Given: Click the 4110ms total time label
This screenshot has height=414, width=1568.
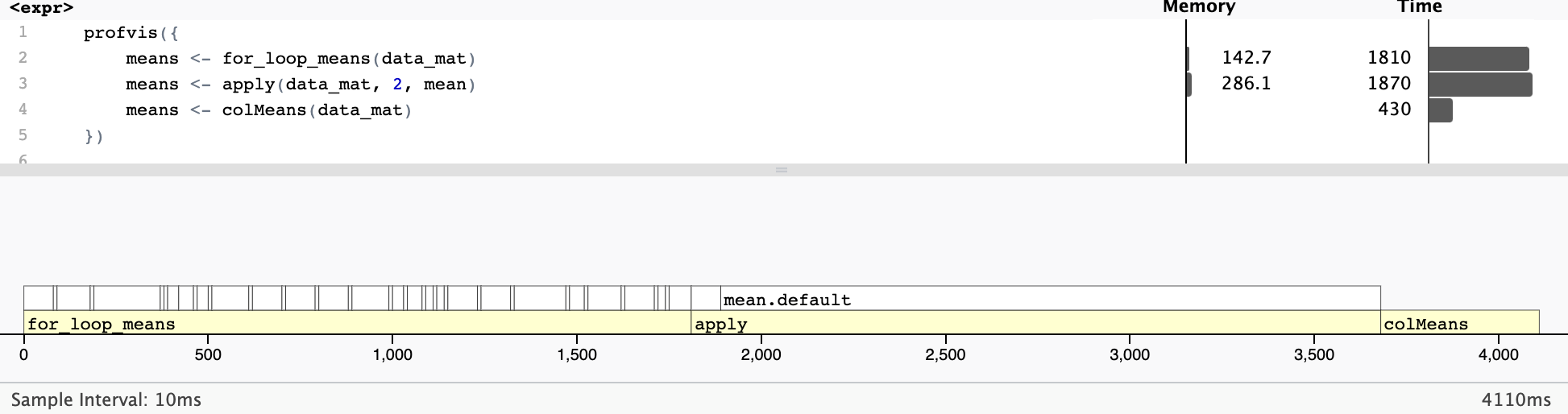Looking at the screenshot, I should pos(1516,400).
